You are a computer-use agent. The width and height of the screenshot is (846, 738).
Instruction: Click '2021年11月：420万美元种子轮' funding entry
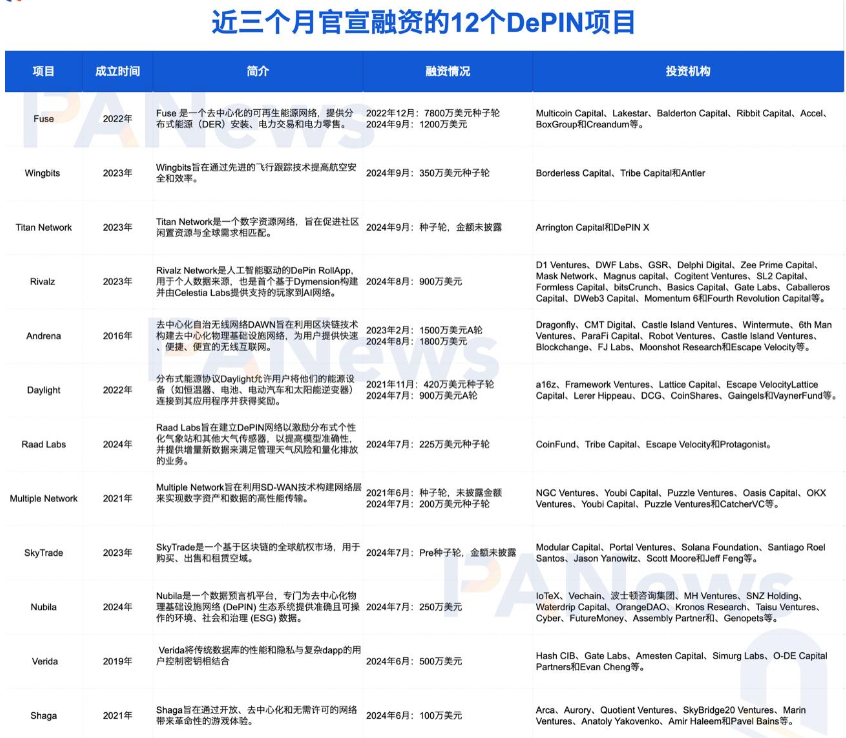(x=430, y=385)
